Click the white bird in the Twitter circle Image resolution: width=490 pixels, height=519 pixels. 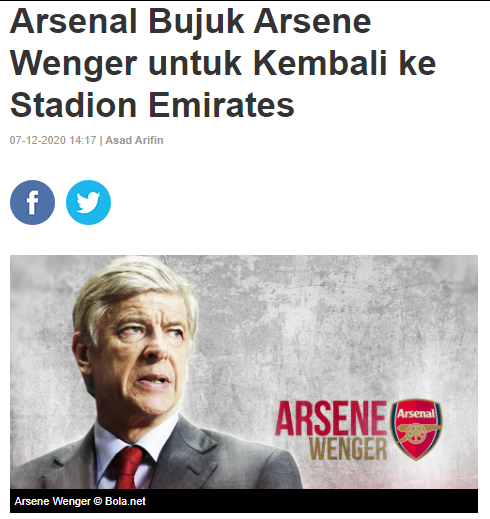pos(88,202)
